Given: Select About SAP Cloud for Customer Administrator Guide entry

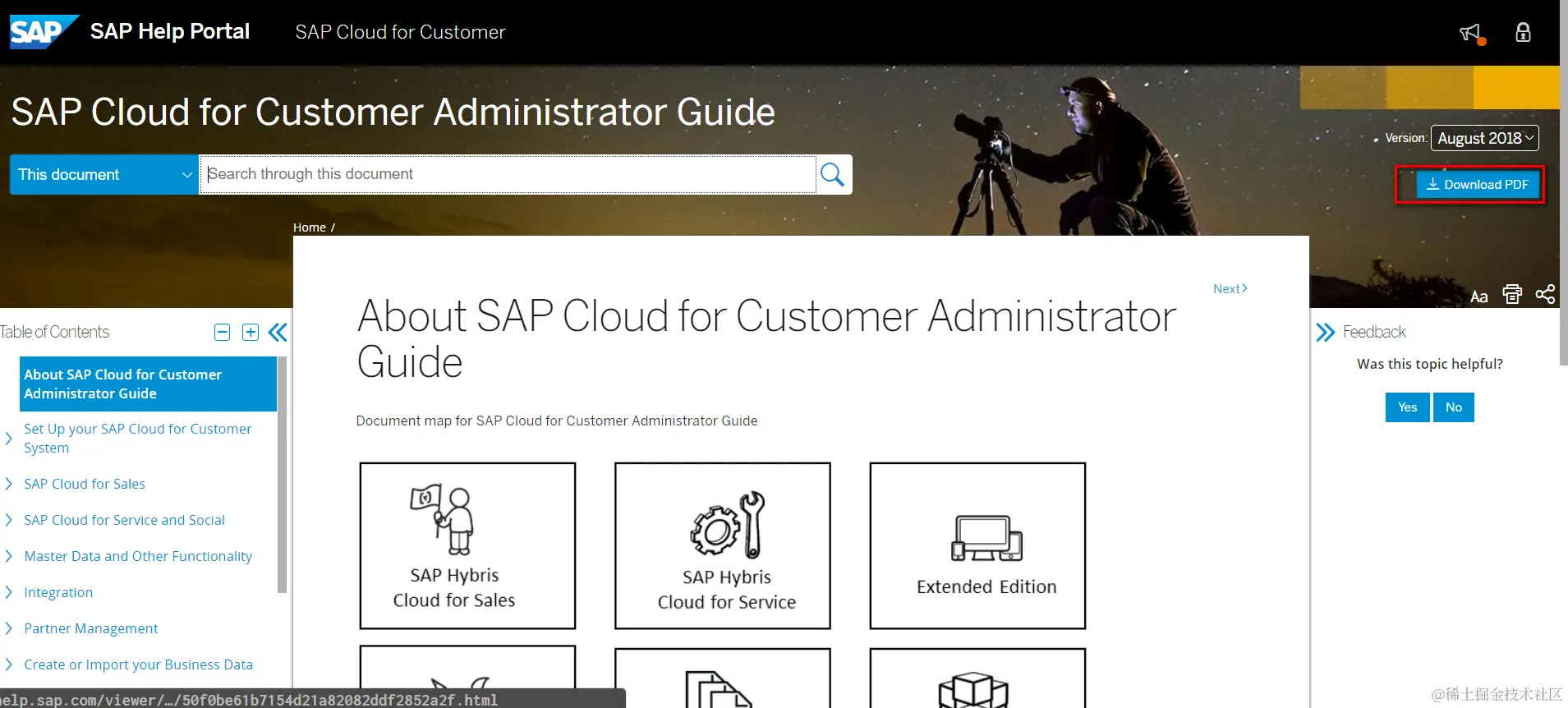Looking at the screenshot, I should pos(148,384).
